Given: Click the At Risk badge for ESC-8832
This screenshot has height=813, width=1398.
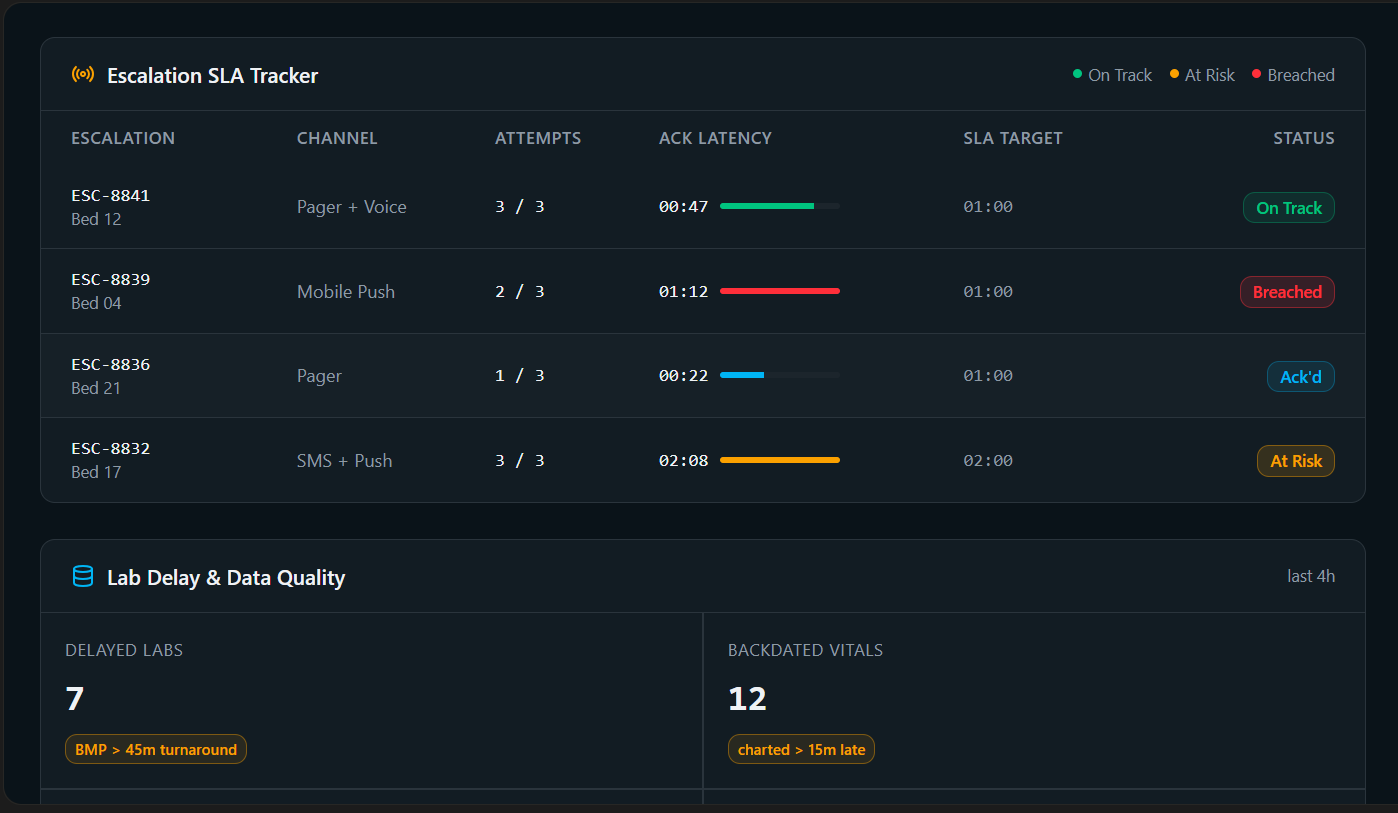Looking at the screenshot, I should (1295, 461).
